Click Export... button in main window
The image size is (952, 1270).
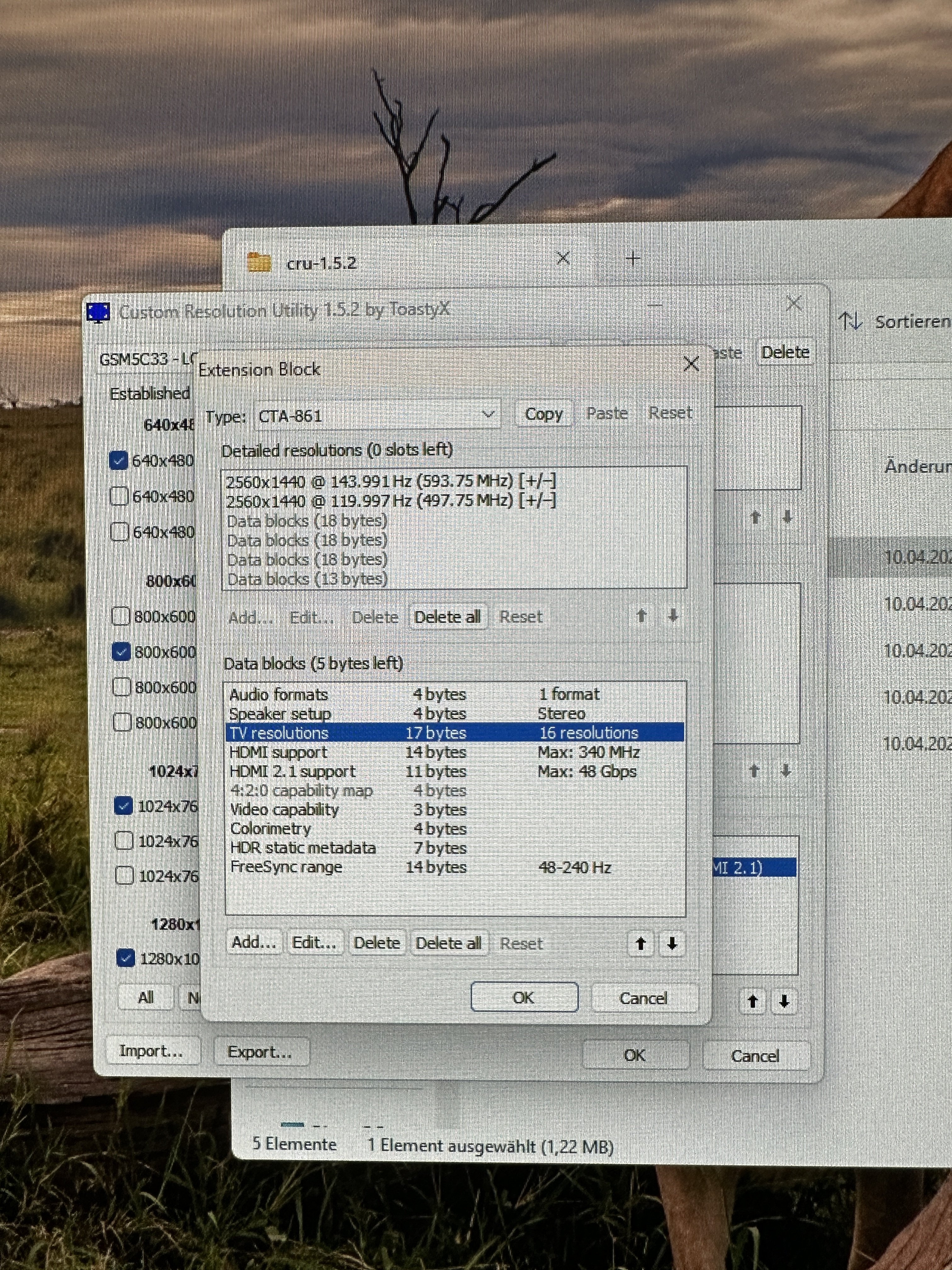tap(260, 1052)
